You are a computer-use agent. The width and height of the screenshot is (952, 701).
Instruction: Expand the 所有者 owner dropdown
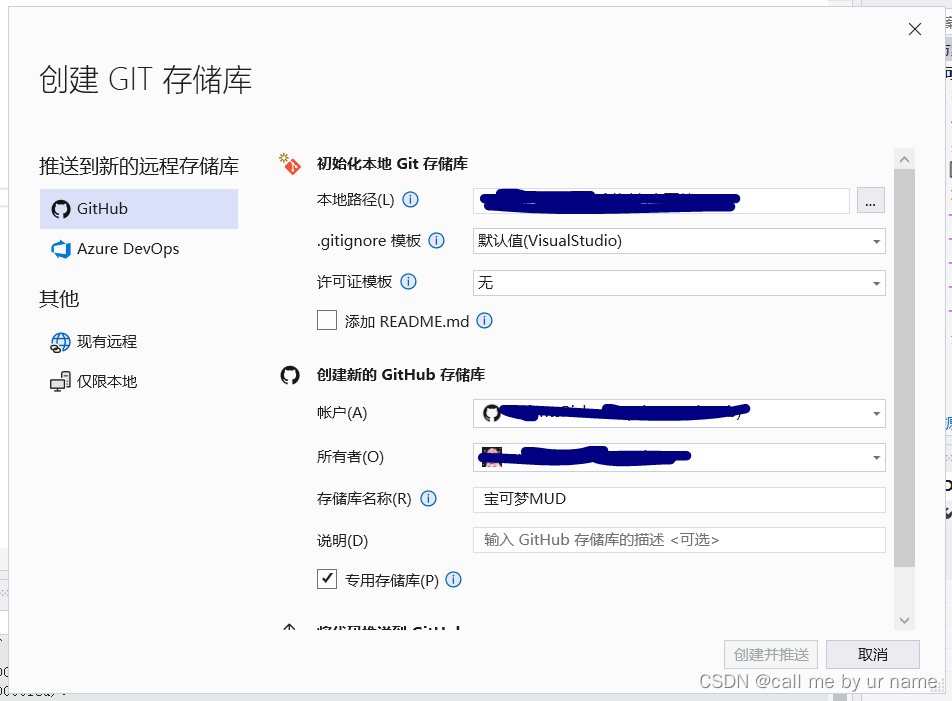(x=877, y=457)
